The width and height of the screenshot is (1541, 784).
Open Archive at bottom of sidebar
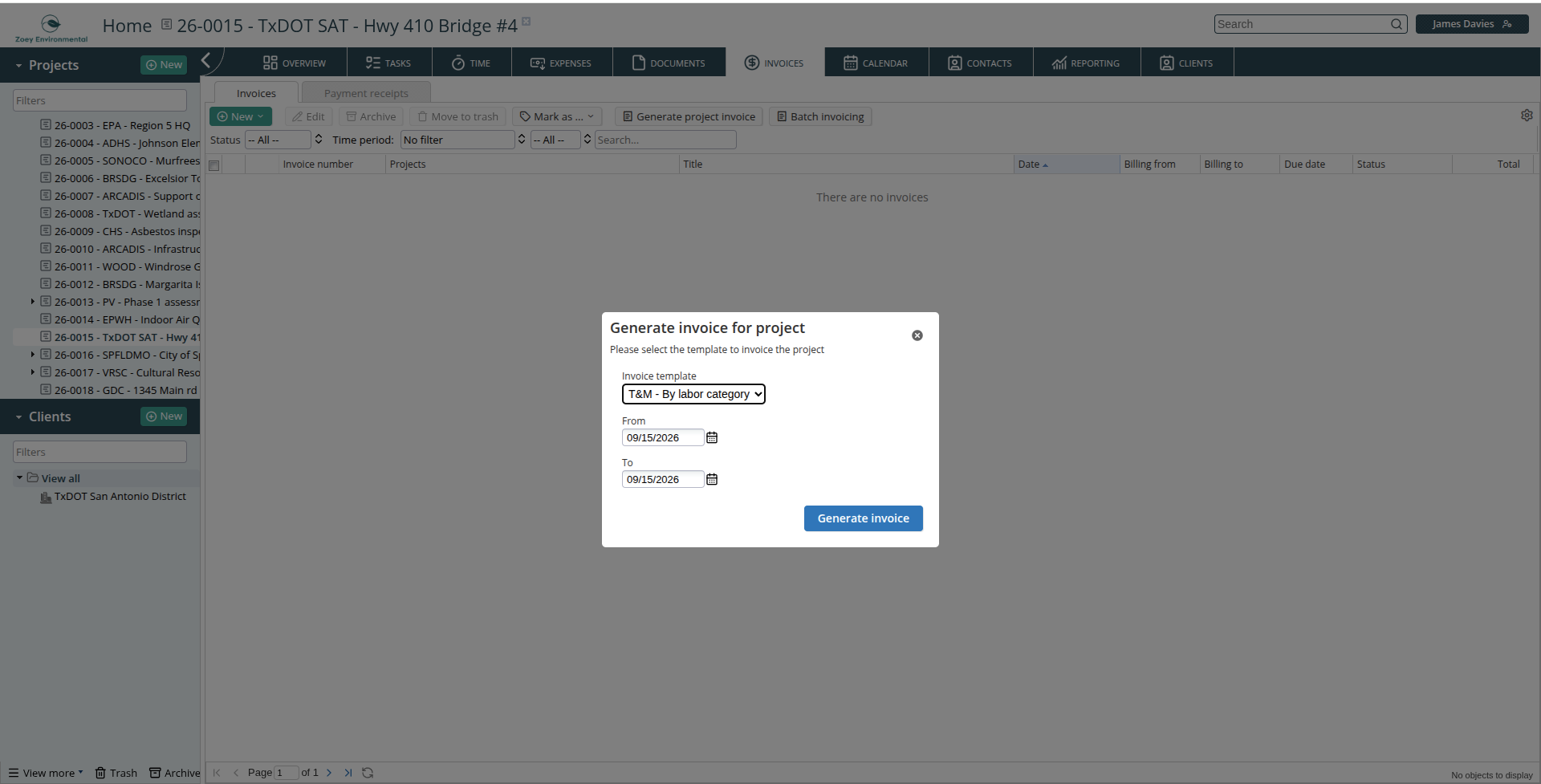175,773
